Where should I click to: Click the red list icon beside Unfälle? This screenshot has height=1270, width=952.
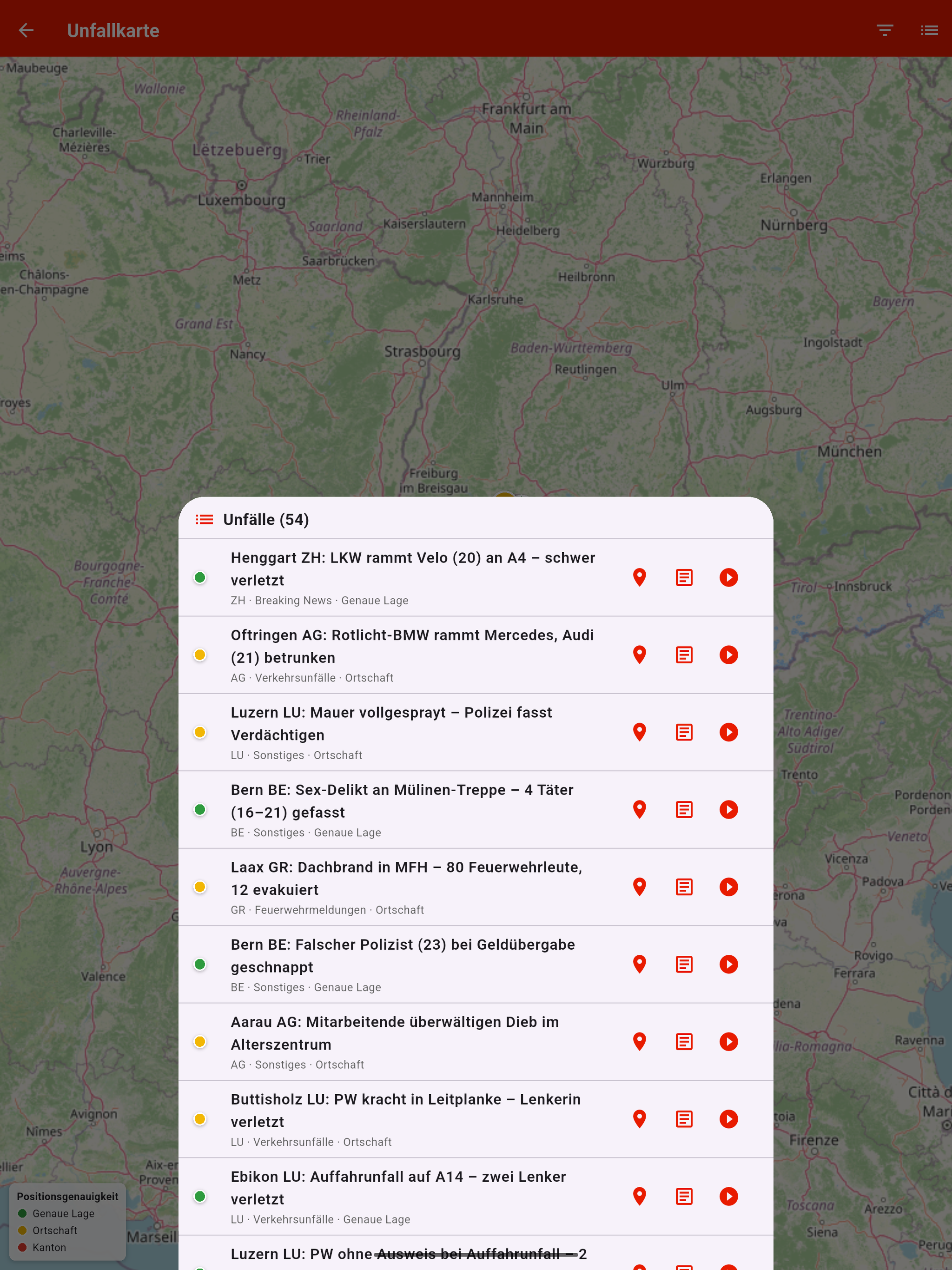click(x=205, y=520)
